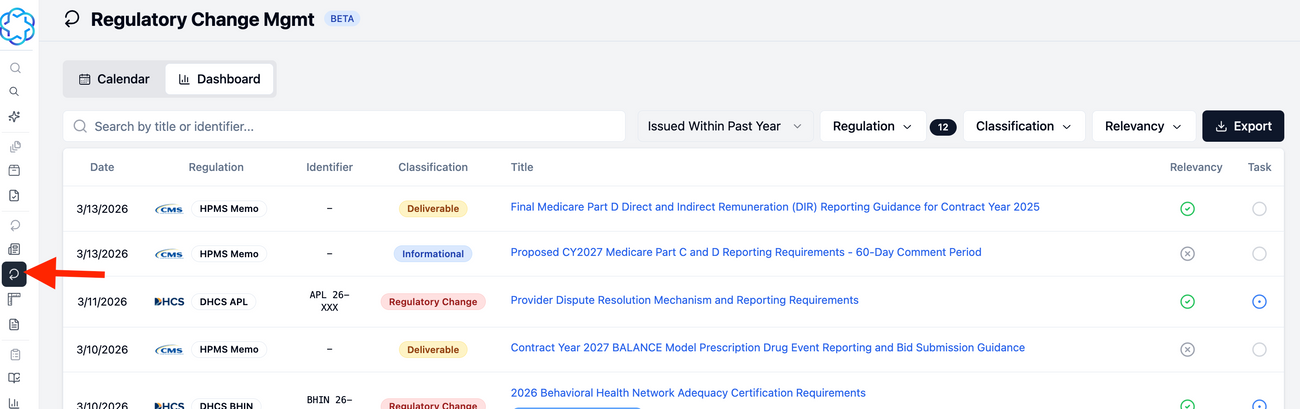Click the Relevancy column header

tap(1196, 167)
